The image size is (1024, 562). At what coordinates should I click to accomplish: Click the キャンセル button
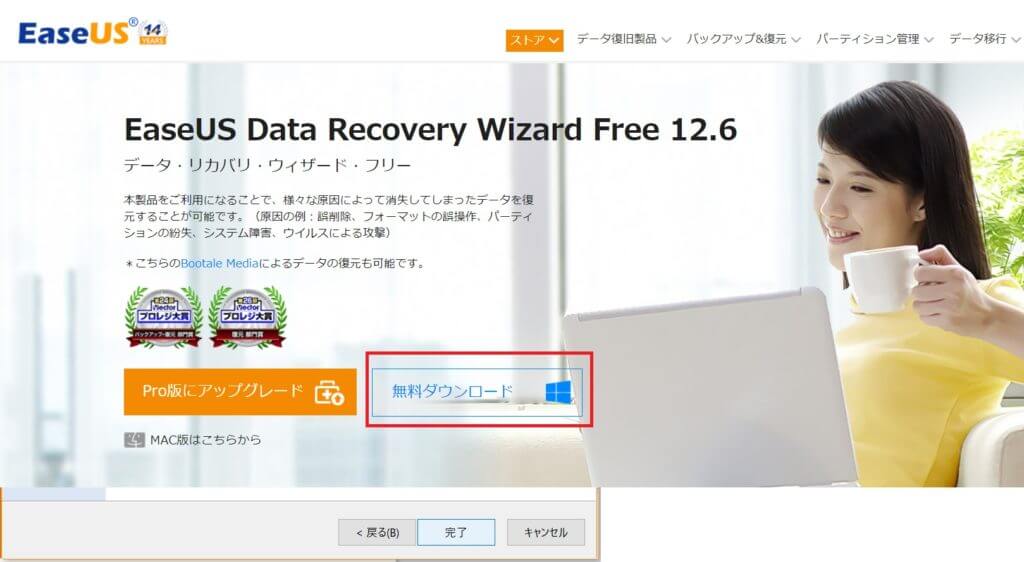(x=546, y=533)
